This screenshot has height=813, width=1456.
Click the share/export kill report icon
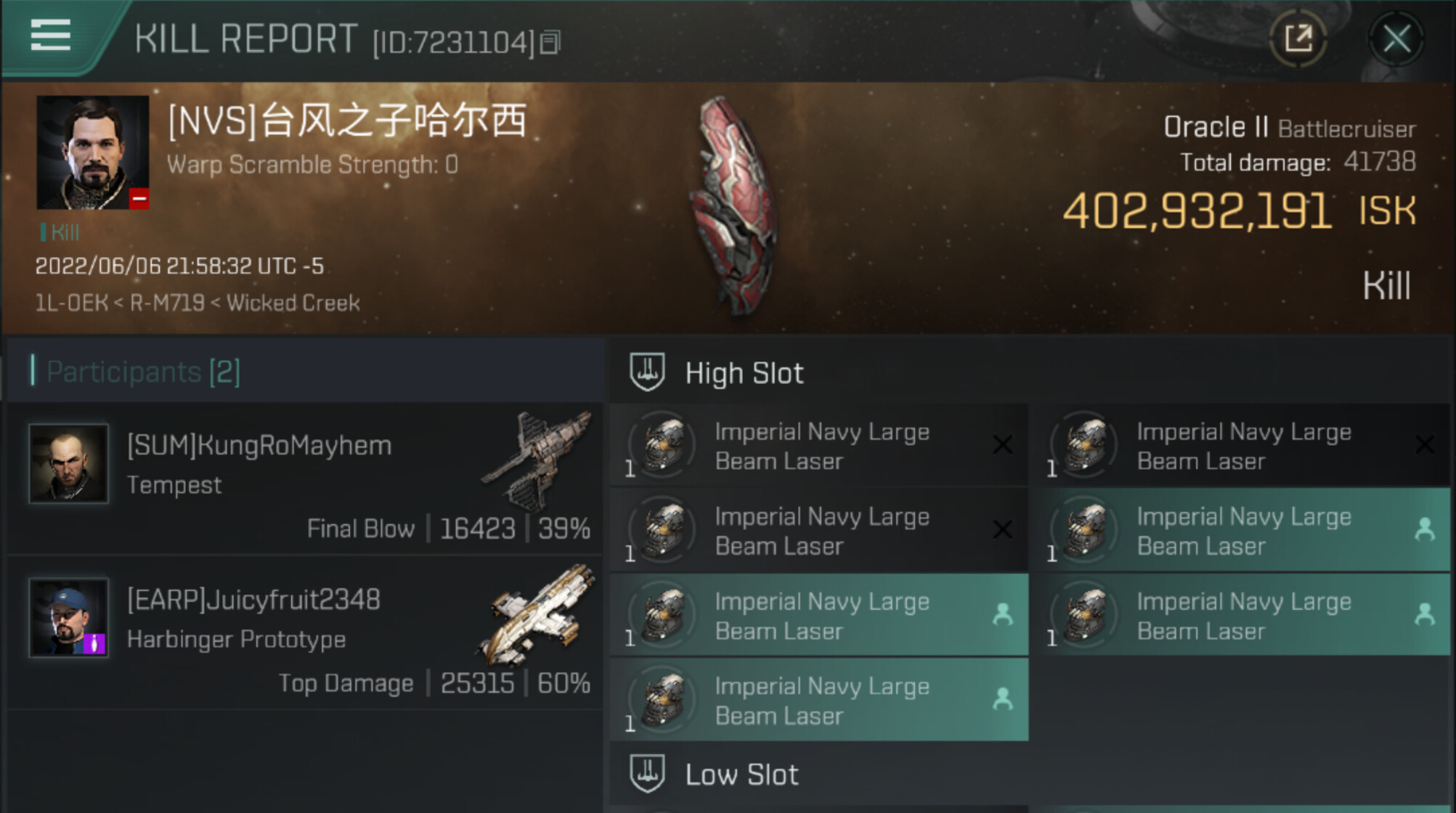pyautogui.click(x=1298, y=38)
